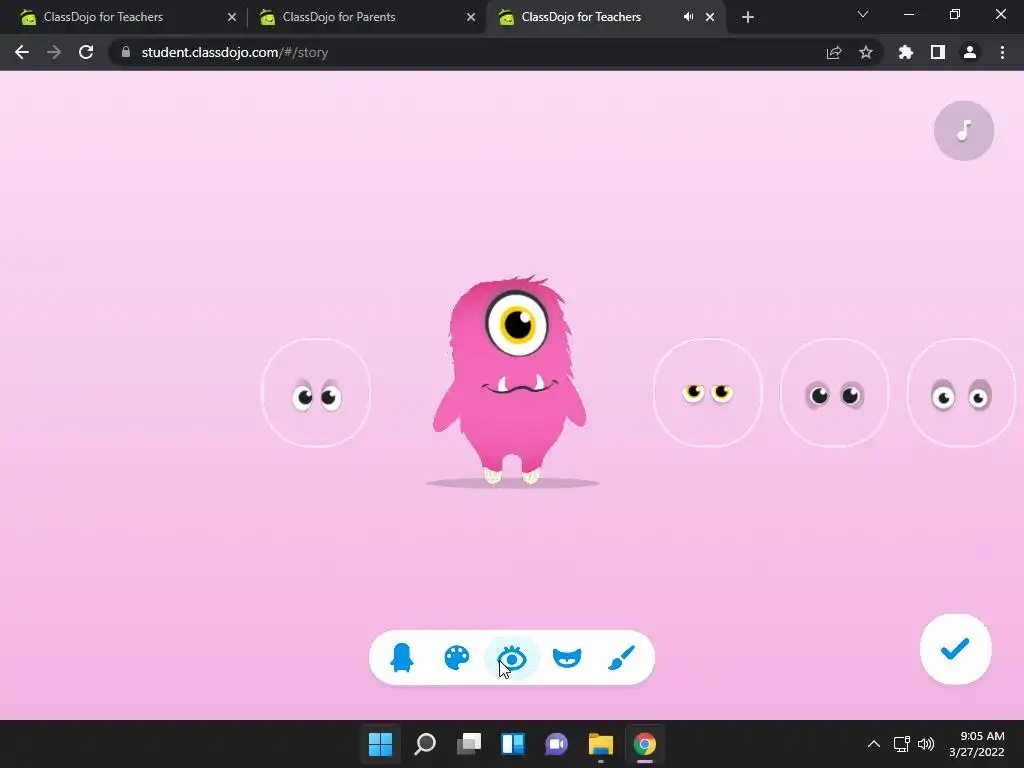The image size is (1024, 768).
Task: Select the paintbrush customization icon
Action: pos(621,658)
